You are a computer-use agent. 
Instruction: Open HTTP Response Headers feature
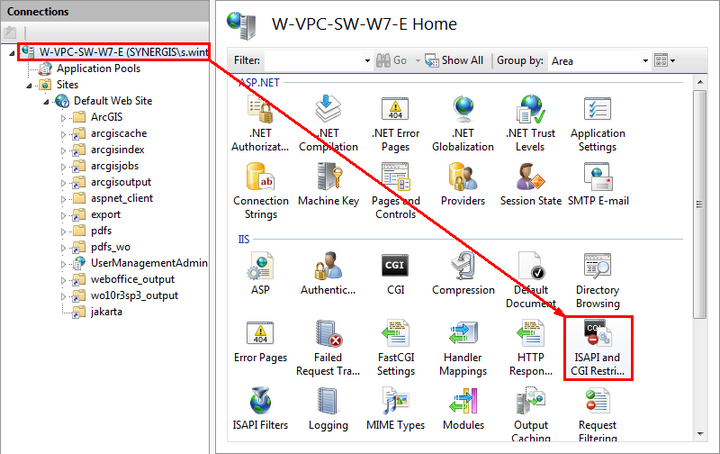pyautogui.click(x=530, y=348)
